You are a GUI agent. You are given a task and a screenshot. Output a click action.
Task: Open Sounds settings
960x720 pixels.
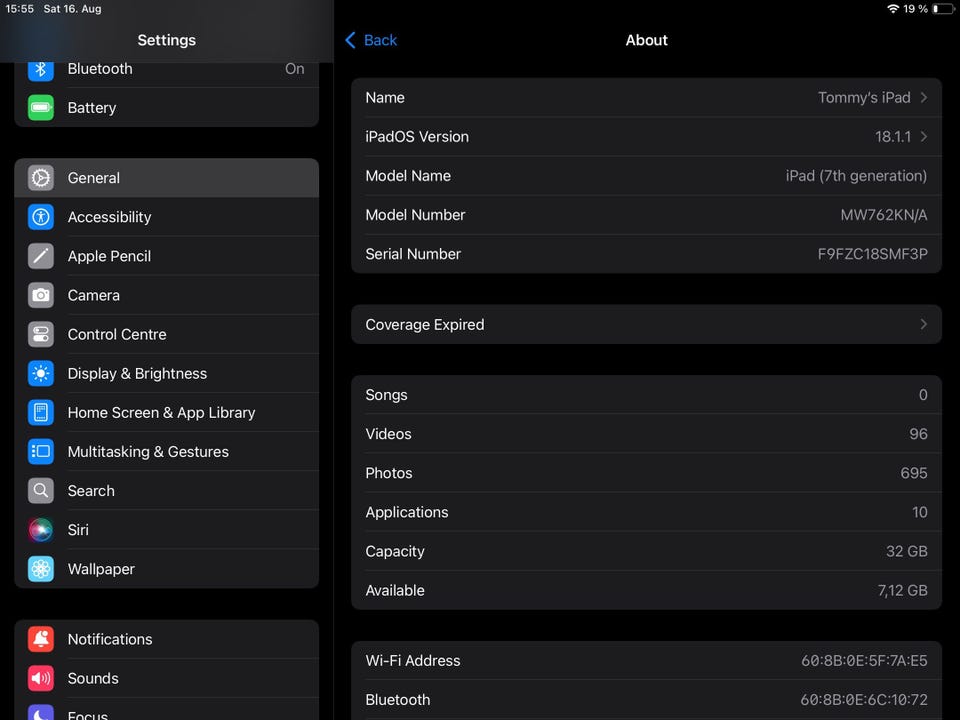(x=167, y=678)
